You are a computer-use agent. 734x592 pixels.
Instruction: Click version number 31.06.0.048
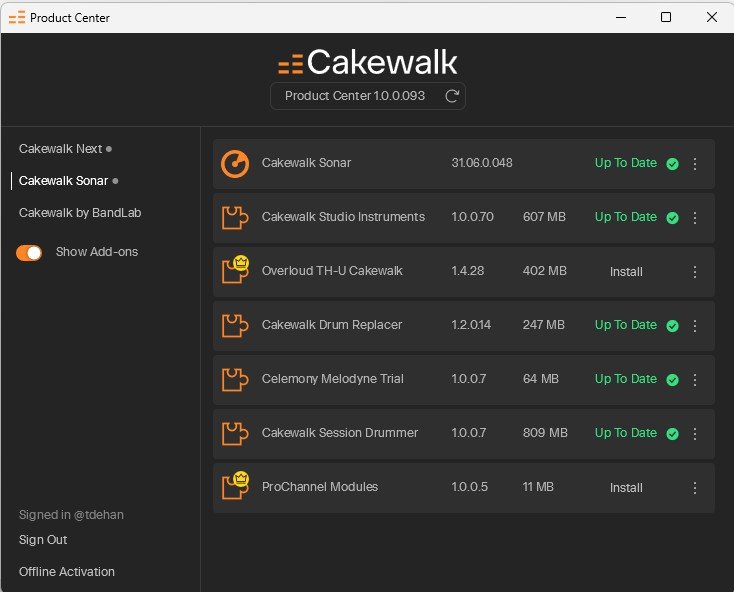pos(482,163)
